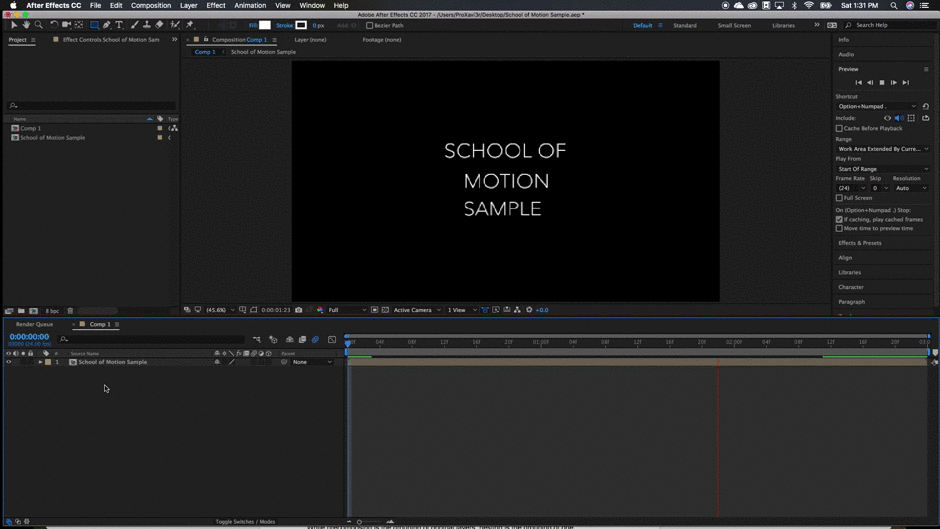Jump to last frame in Preview panel
Screen dimensions: 940x529
tap(906, 83)
